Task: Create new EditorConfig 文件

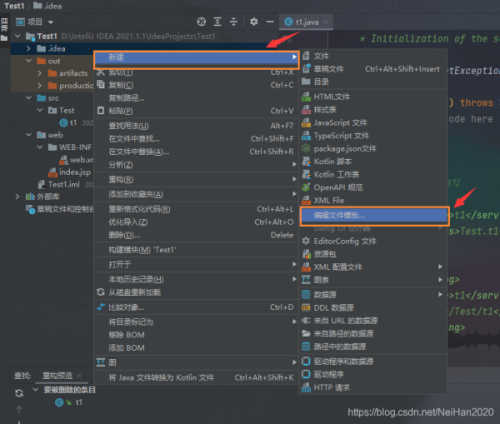Action: click(x=373, y=241)
